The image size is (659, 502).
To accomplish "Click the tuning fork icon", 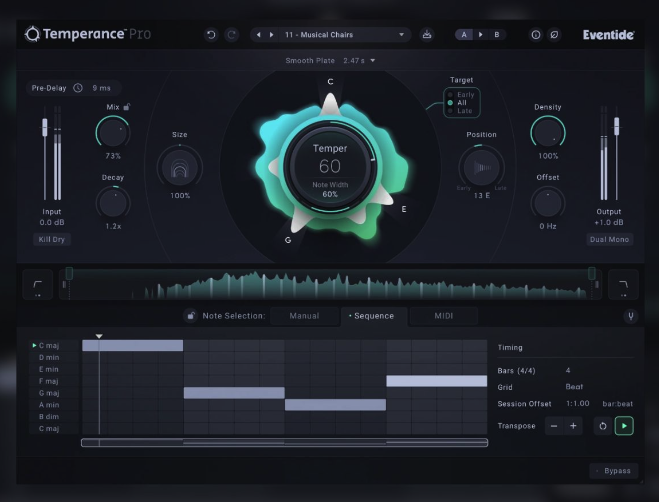I will click(x=630, y=316).
